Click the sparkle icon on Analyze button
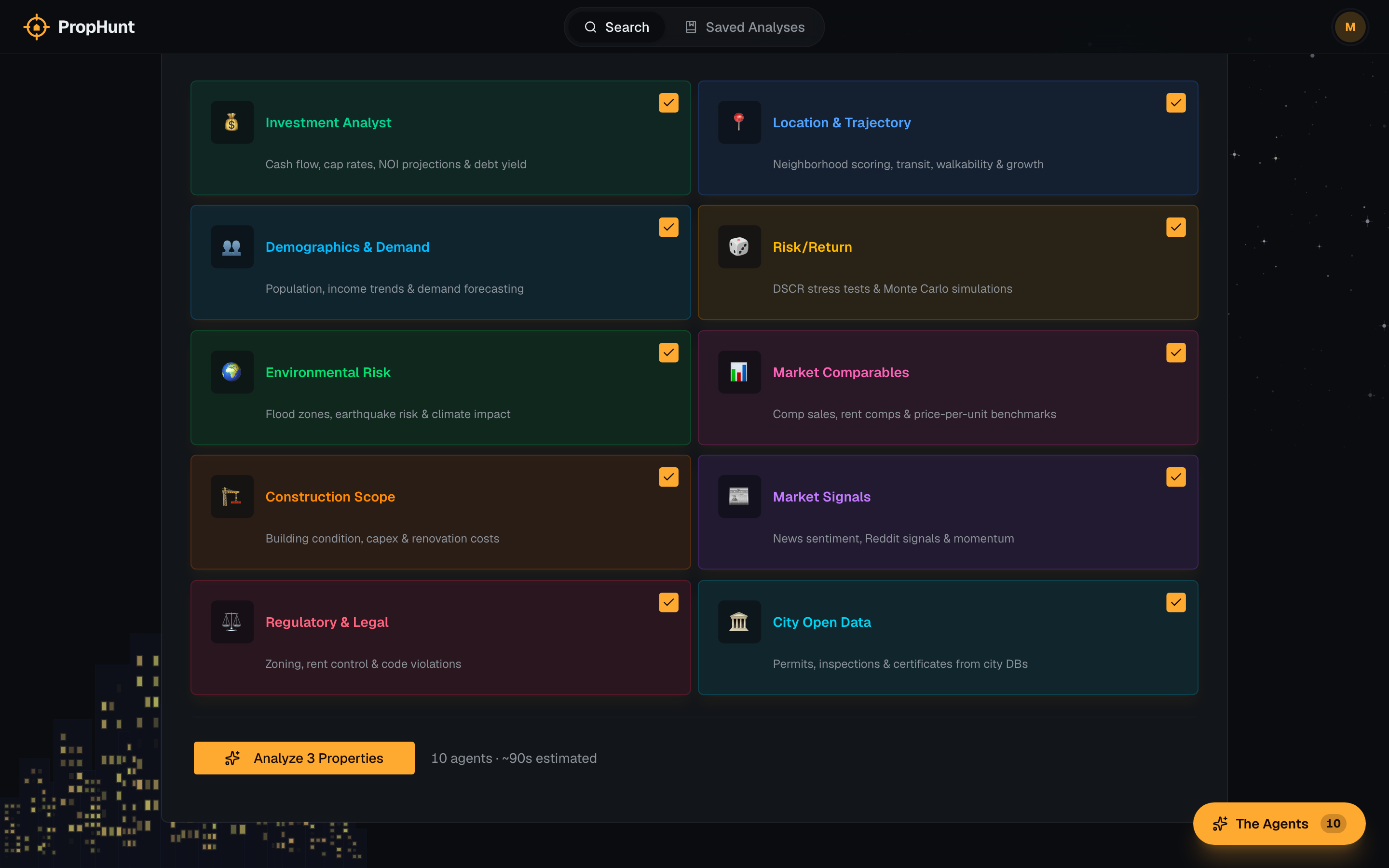The image size is (1389, 868). [x=232, y=759]
